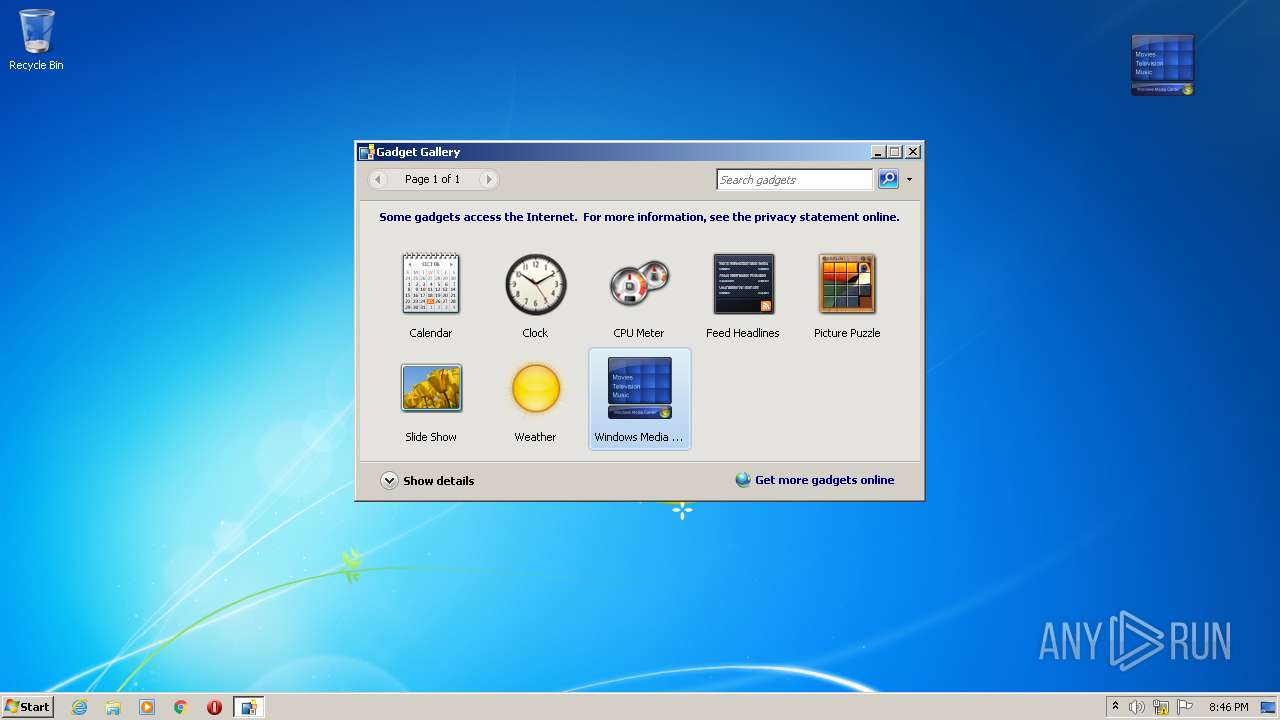Select the Weather gadget
Image resolution: width=1280 pixels, height=720 pixels.
click(x=535, y=399)
